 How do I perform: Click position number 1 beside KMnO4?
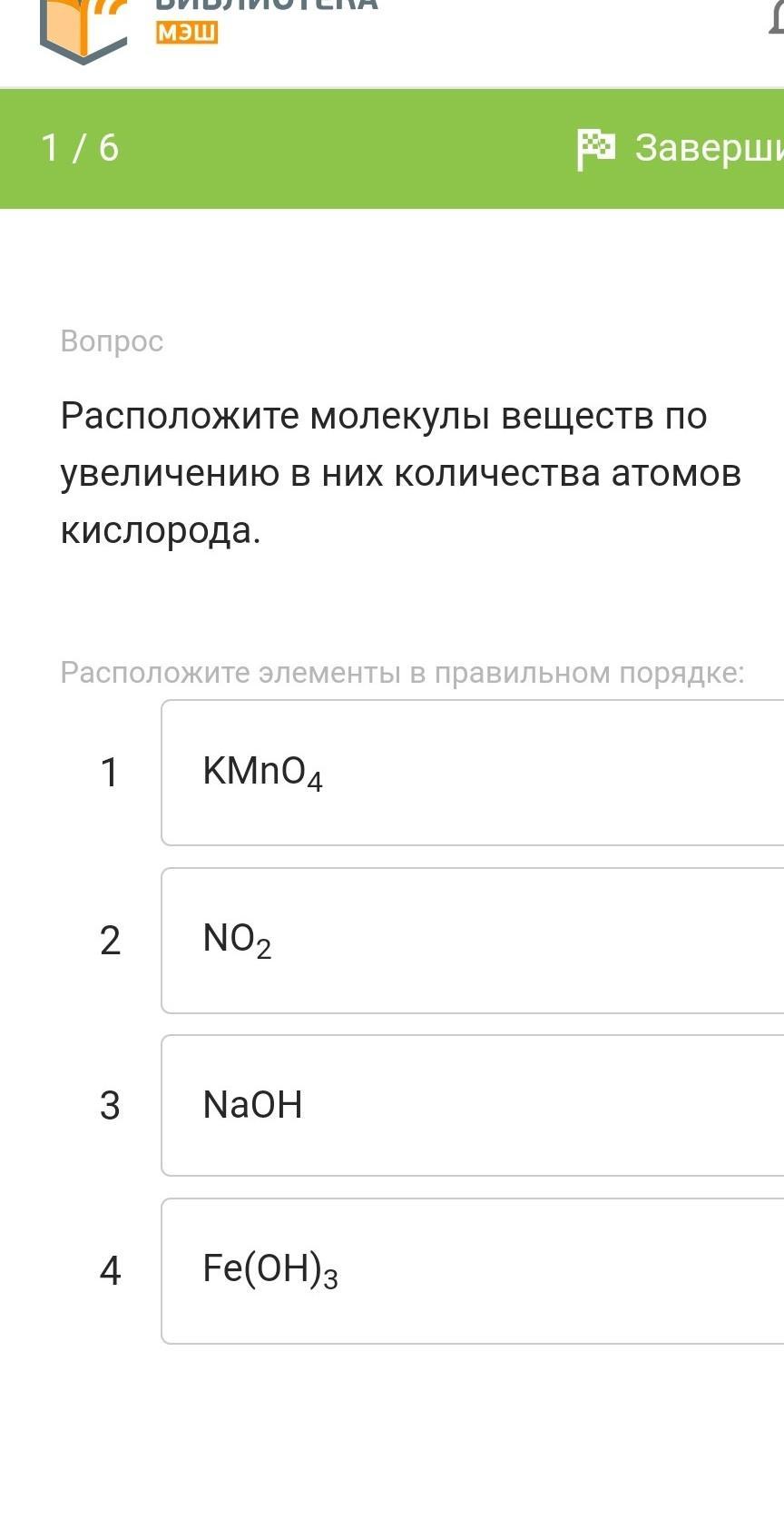tap(110, 773)
